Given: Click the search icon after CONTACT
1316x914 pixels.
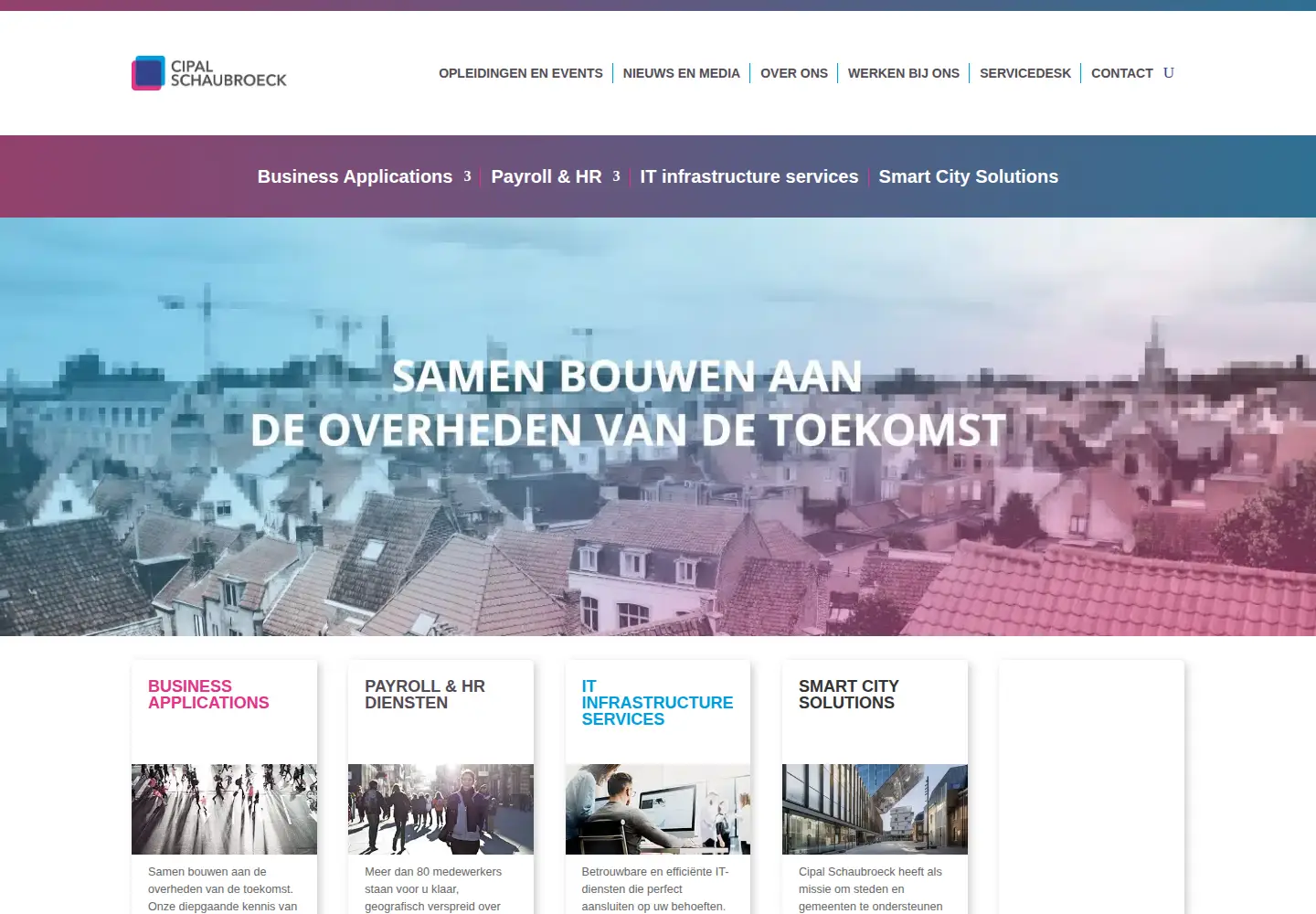Looking at the screenshot, I should coord(1169,73).
